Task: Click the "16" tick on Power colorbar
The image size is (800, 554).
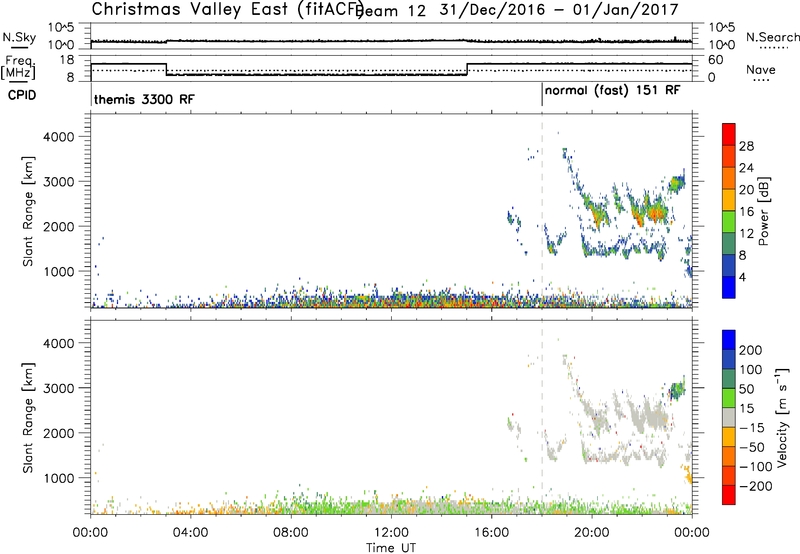Action: (x=746, y=212)
